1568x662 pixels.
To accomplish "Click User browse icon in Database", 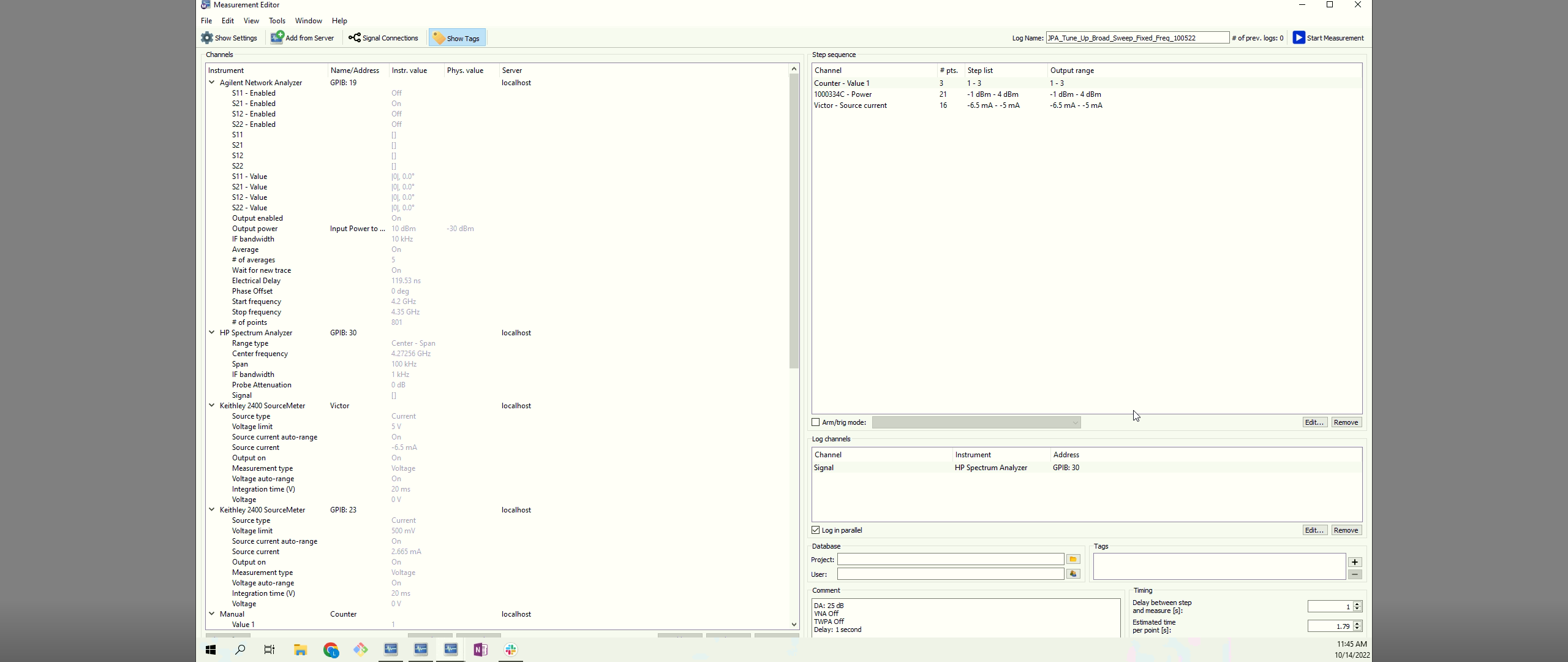I will (1073, 574).
